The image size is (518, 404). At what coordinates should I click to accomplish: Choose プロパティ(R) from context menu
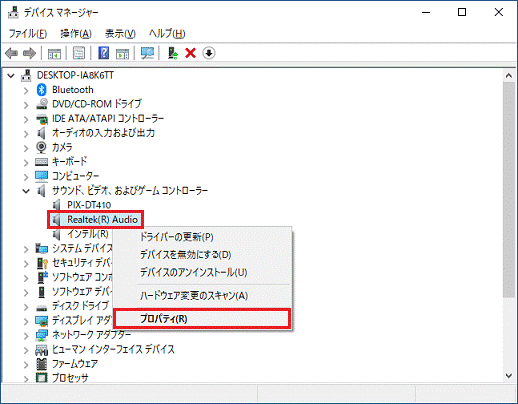(202, 319)
